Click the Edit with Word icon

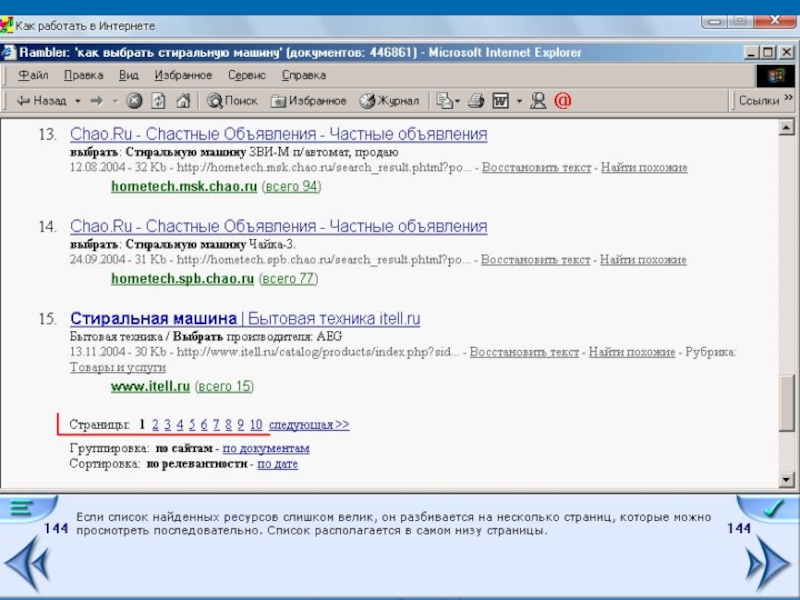501,101
